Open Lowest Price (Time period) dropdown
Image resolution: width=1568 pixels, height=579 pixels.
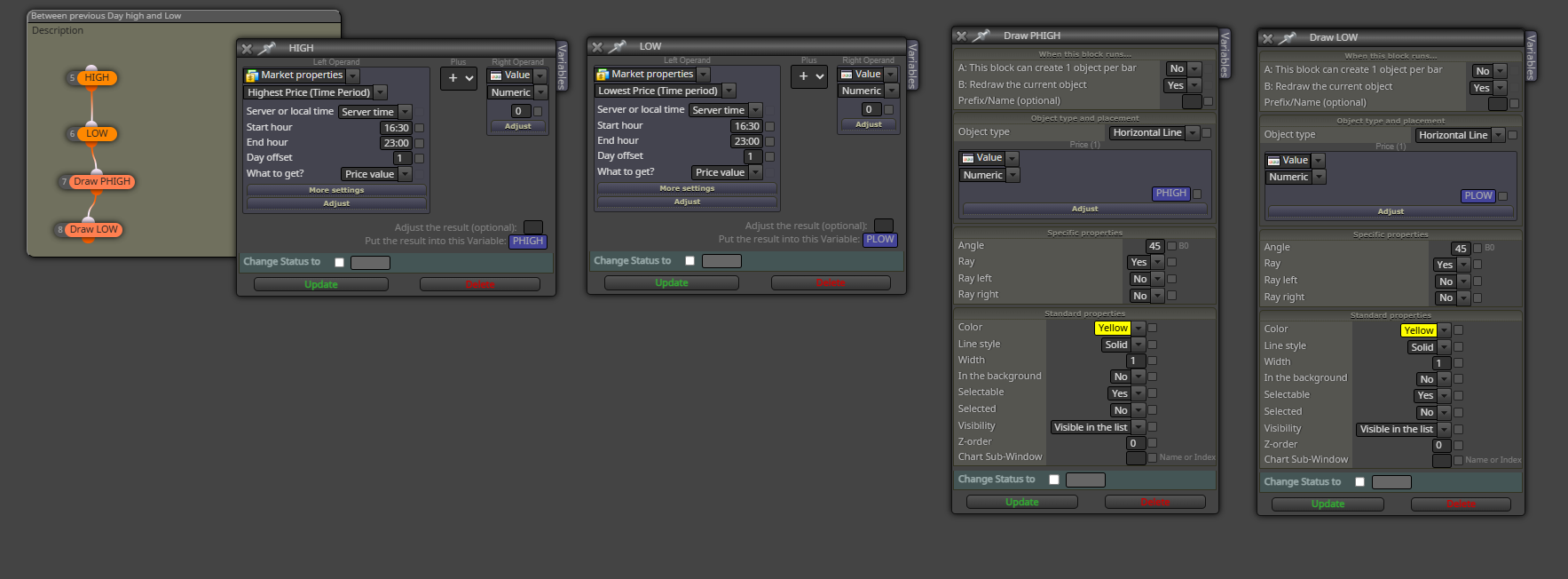coord(666,91)
